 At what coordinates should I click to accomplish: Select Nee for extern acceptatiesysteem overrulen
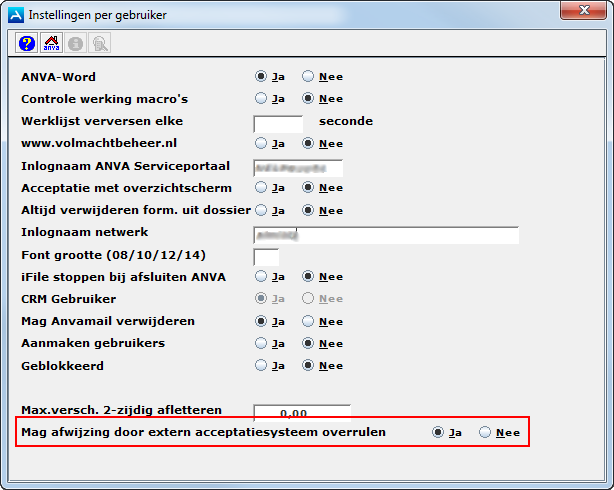click(x=486, y=432)
